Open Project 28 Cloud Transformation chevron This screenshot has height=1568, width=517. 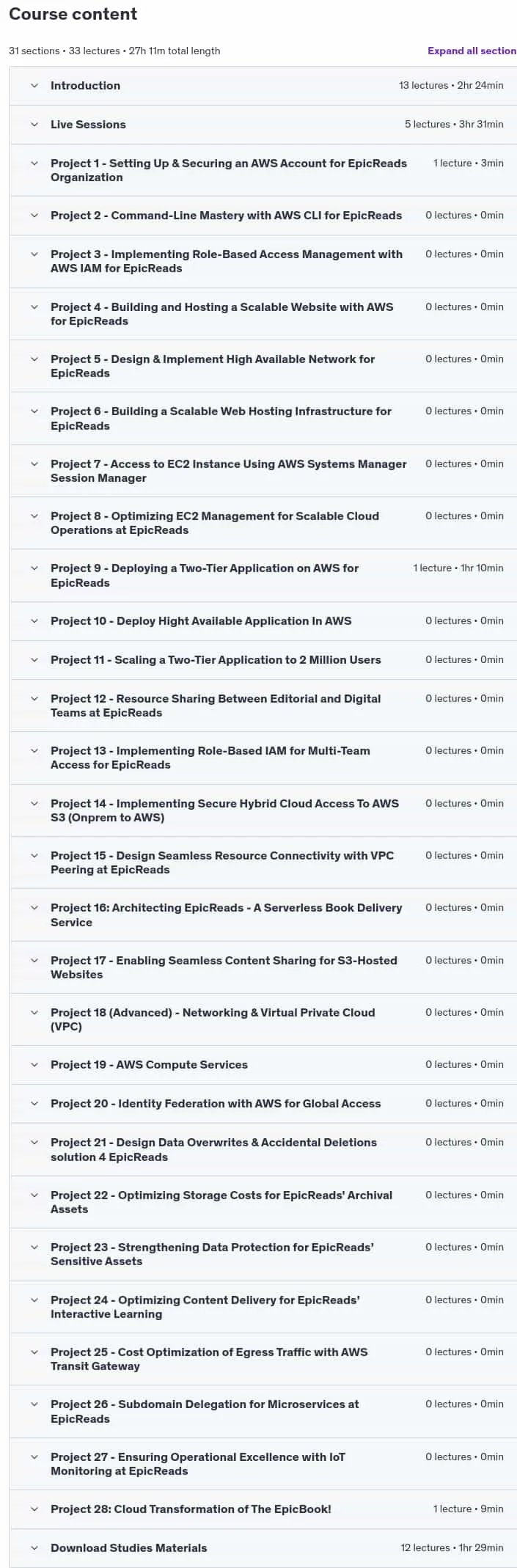[34, 1509]
